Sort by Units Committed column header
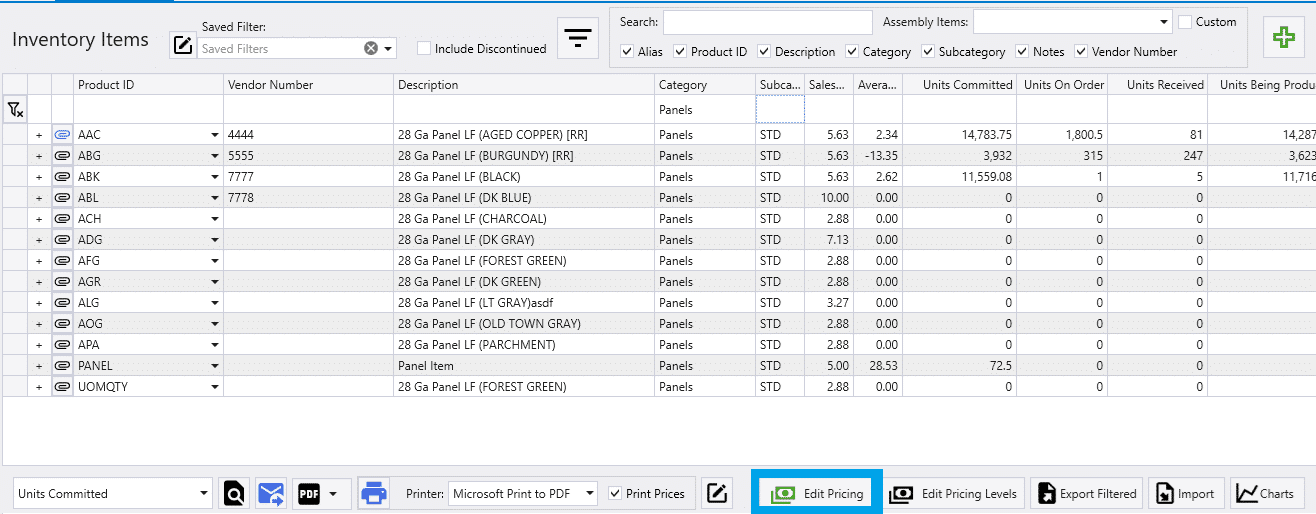Viewport: 1316px width, 514px height. click(x=960, y=85)
